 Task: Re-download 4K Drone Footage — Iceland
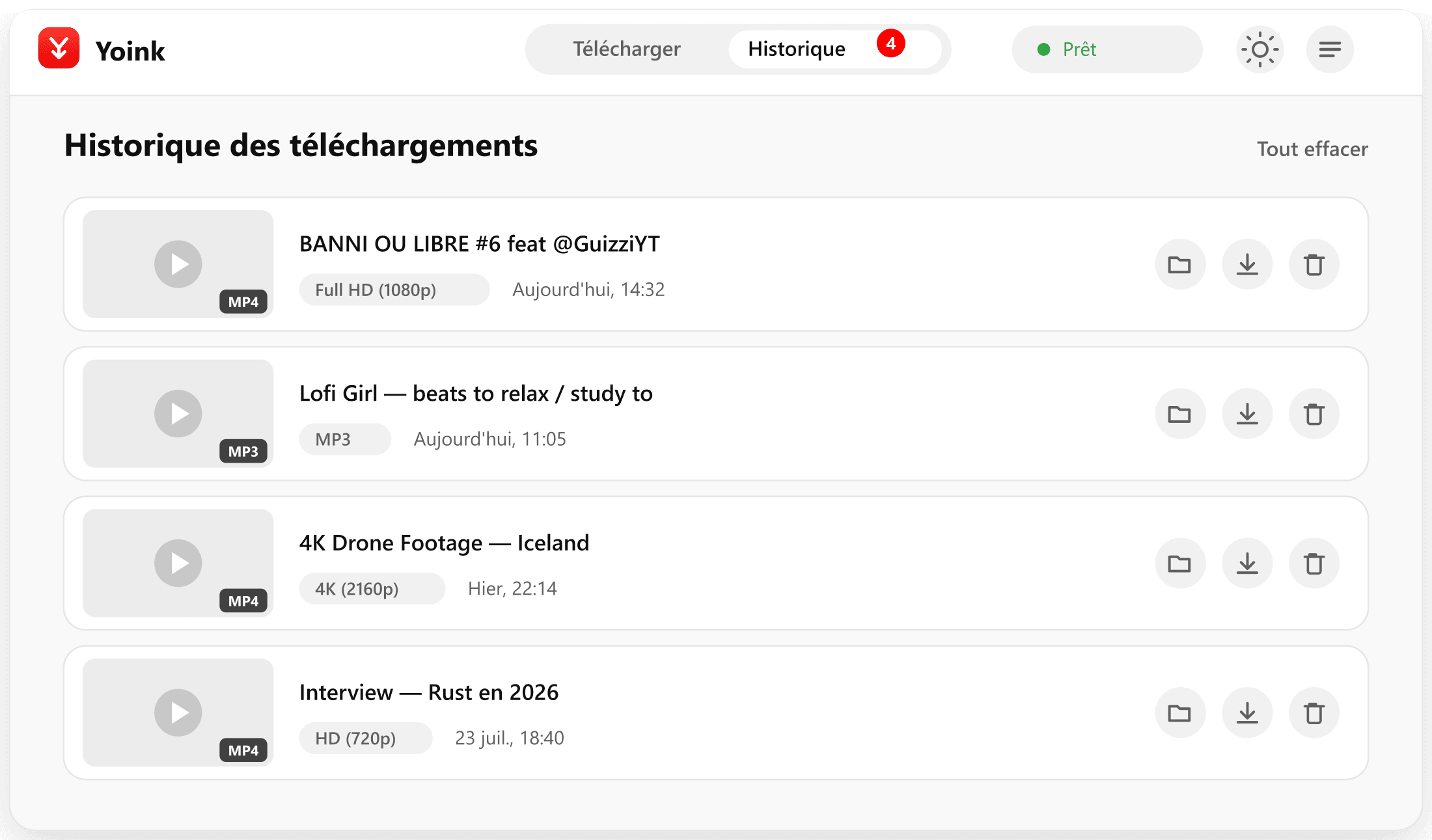point(1247,563)
